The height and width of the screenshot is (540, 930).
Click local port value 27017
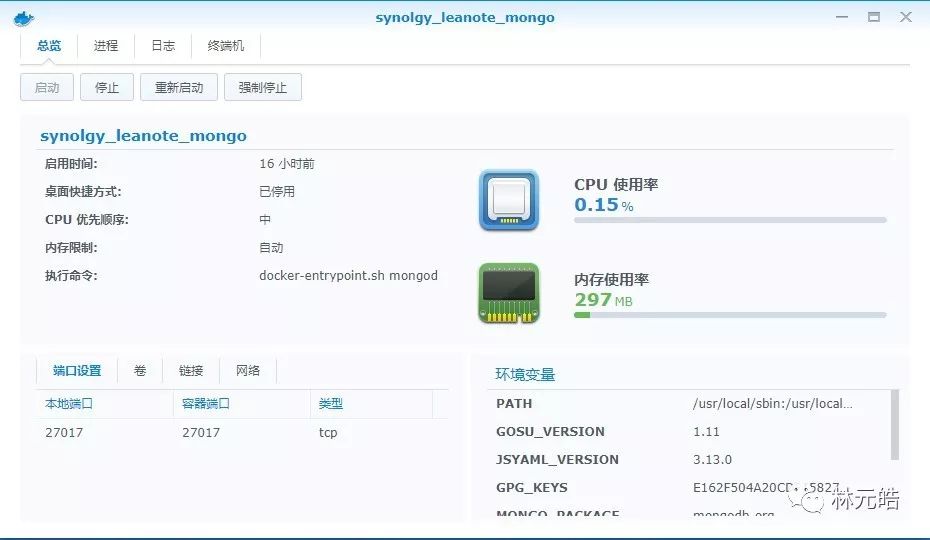tap(64, 433)
